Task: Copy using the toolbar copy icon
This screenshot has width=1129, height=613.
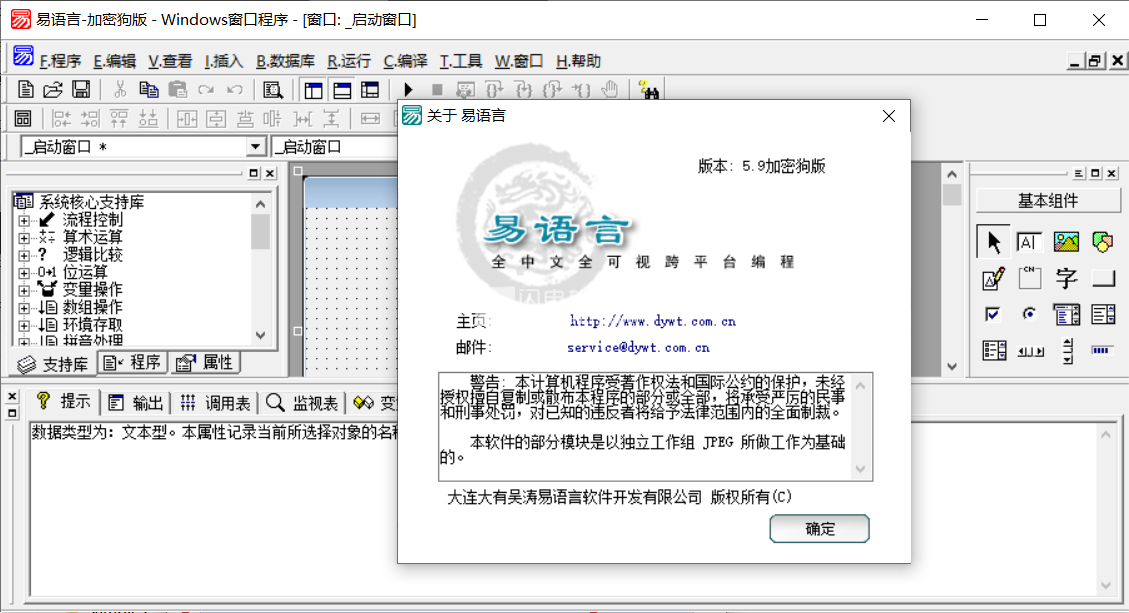Action: click(x=149, y=89)
